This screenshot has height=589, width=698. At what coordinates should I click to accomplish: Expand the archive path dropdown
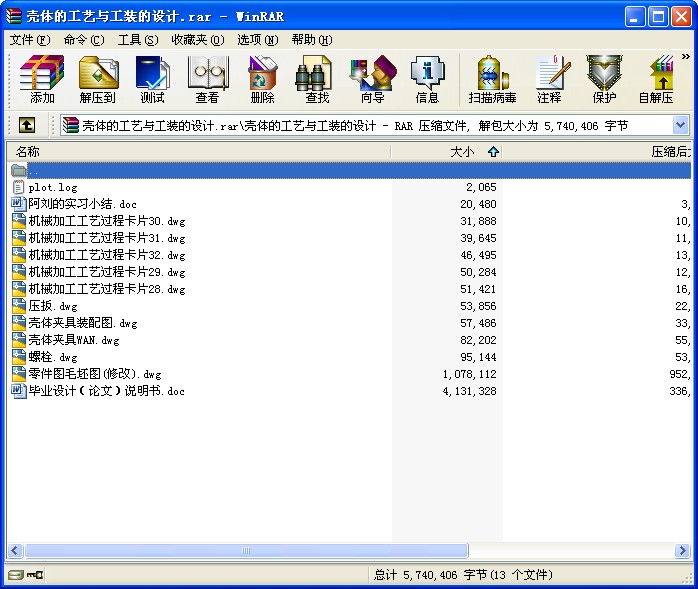pos(680,125)
